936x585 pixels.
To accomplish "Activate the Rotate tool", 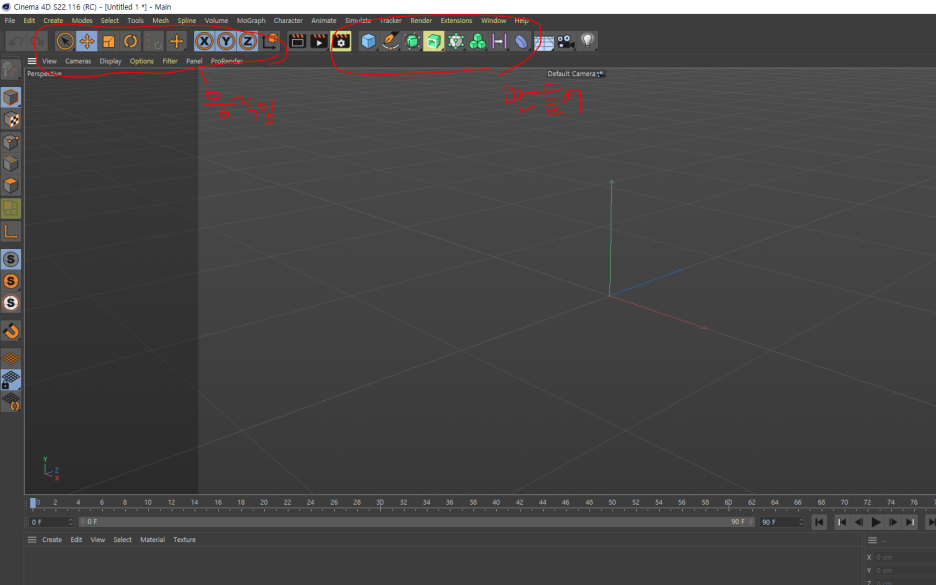I will coord(130,41).
